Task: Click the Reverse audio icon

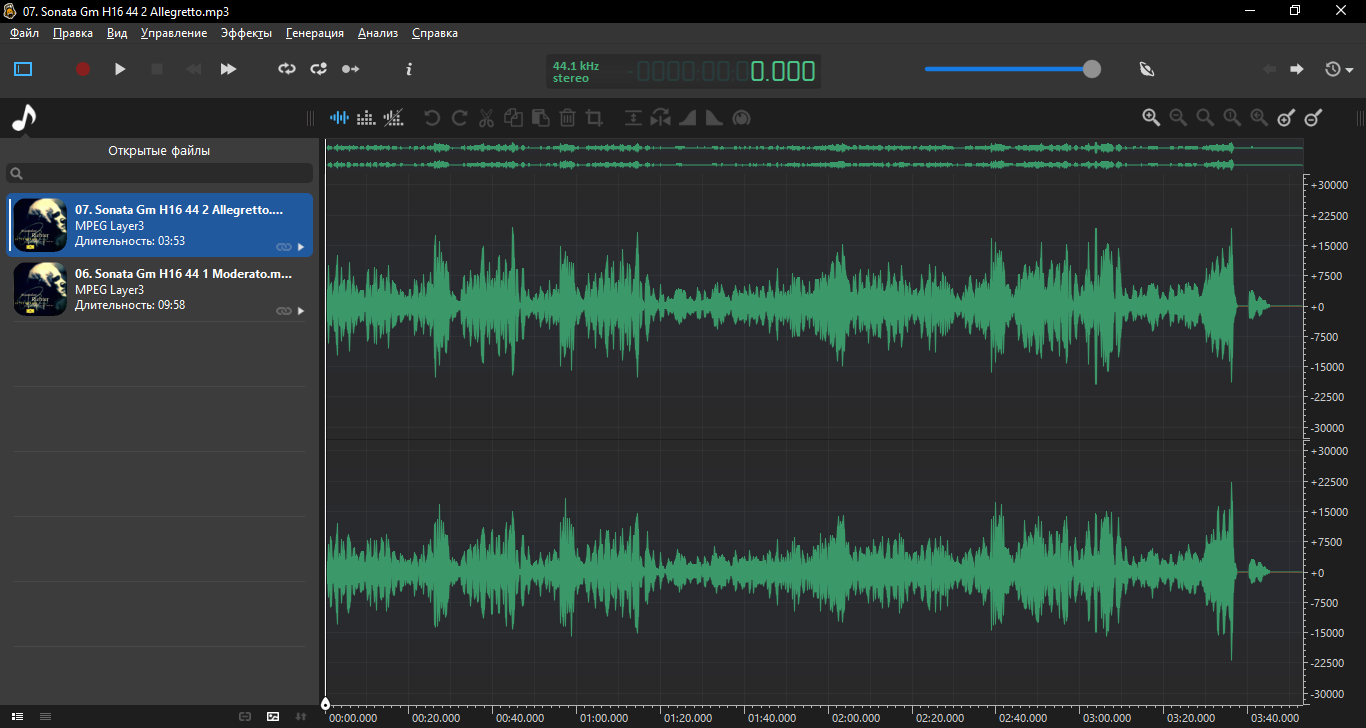Action: pyautogui.click(x=660, y=118)
